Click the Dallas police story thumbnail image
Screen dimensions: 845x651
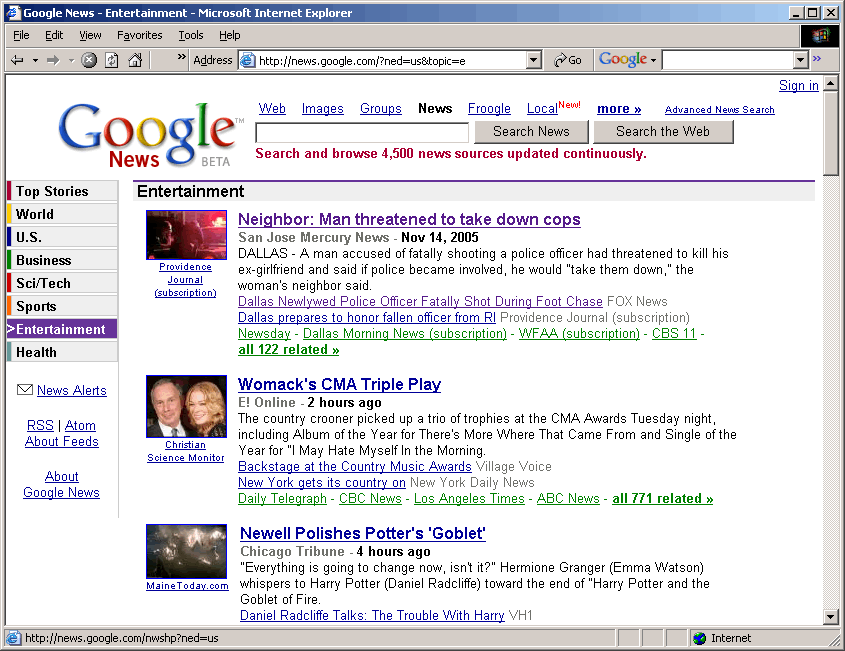point(186,235)
